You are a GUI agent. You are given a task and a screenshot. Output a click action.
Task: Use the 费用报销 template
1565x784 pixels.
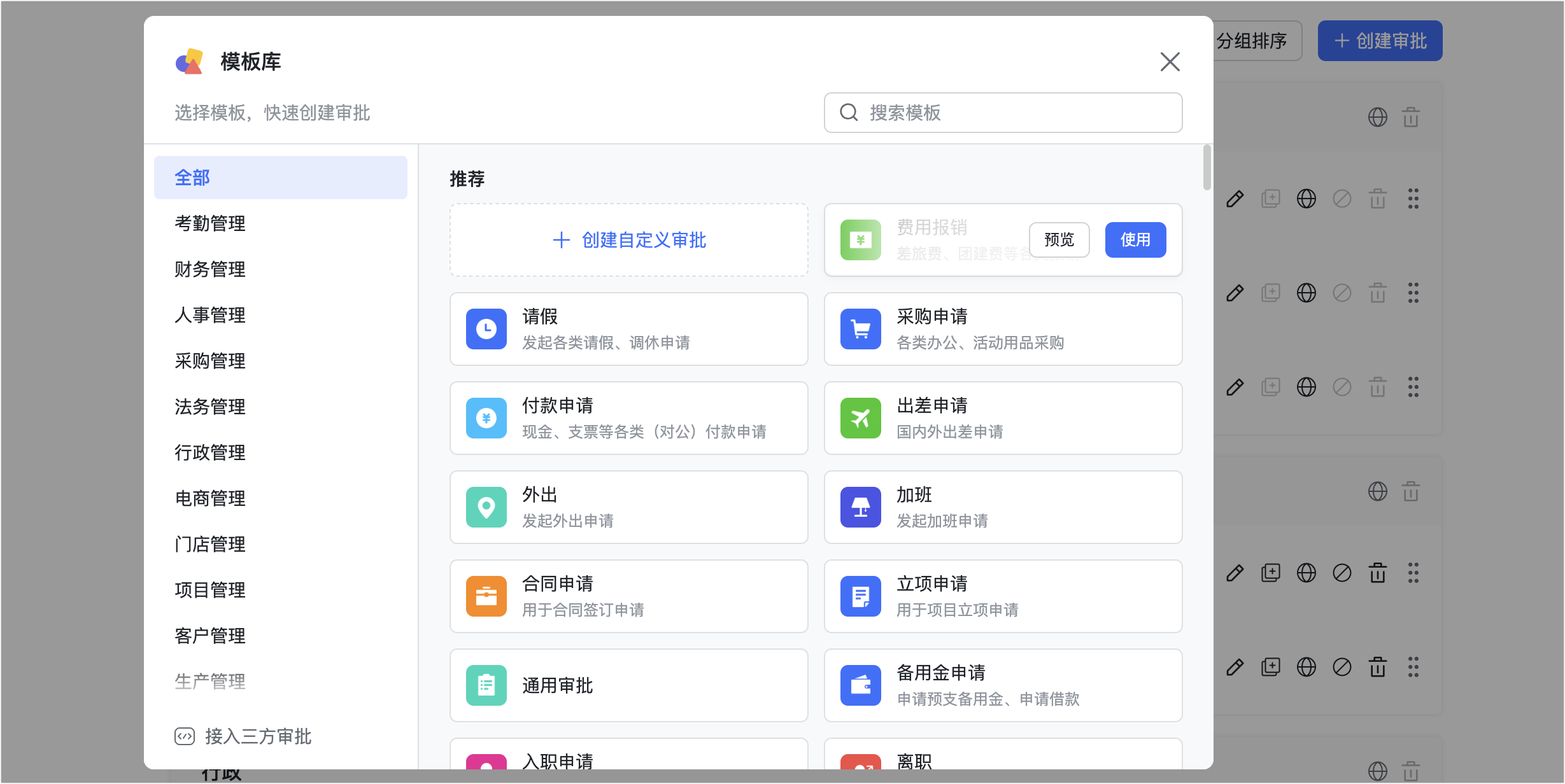click(1135, 240)
